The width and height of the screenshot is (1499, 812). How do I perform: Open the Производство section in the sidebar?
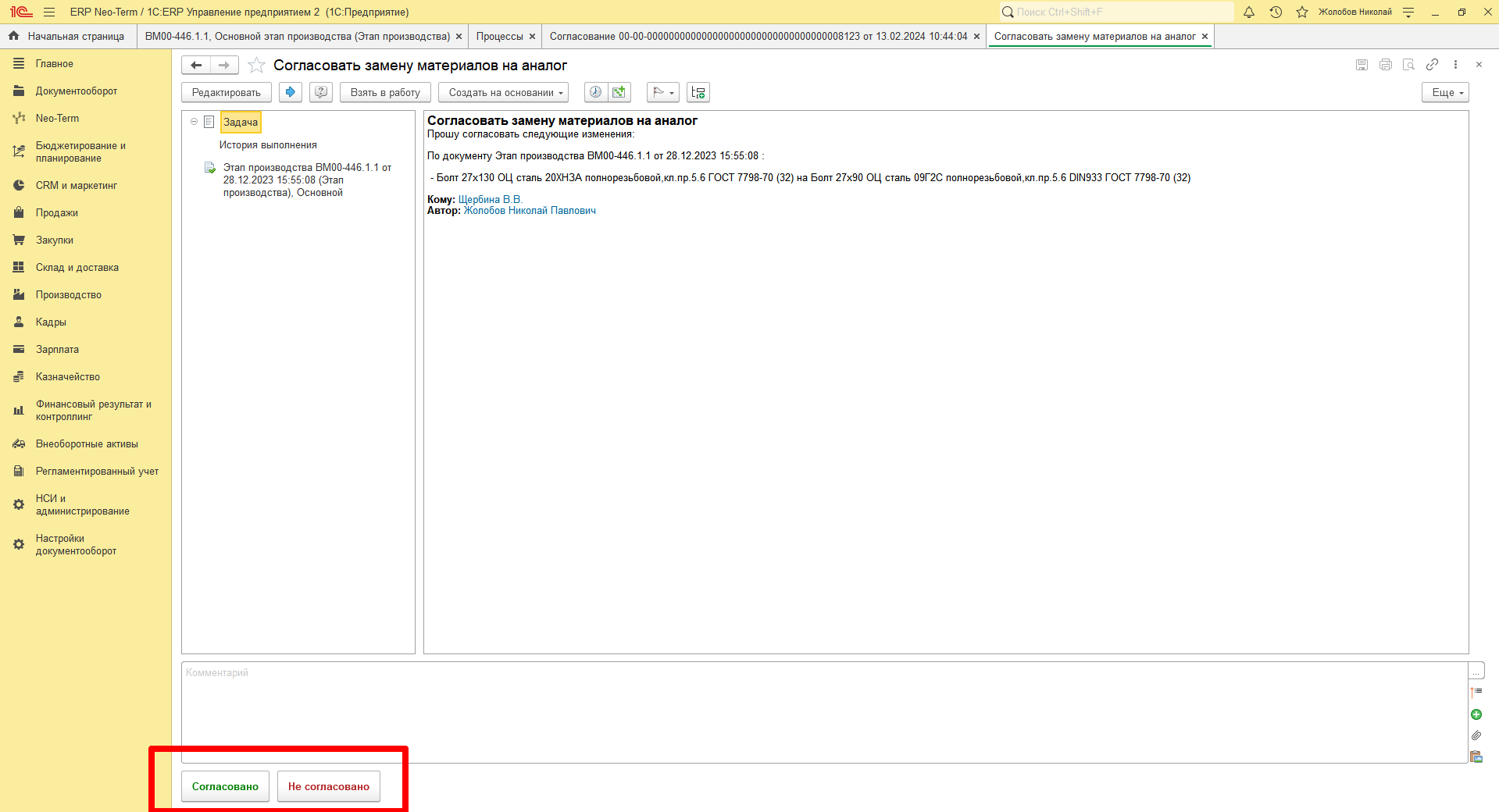[x=69, y=294]
